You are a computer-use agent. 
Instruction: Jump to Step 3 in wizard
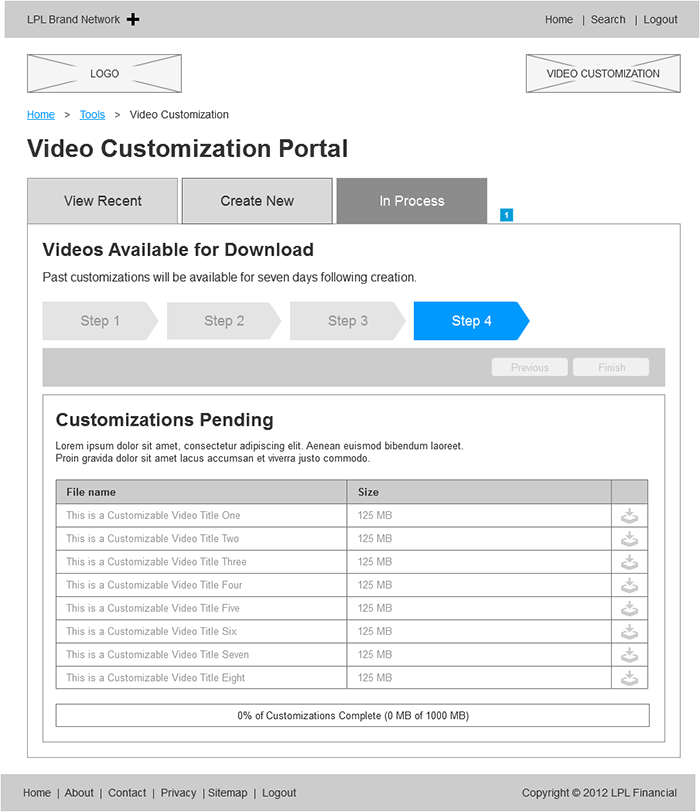347,321
